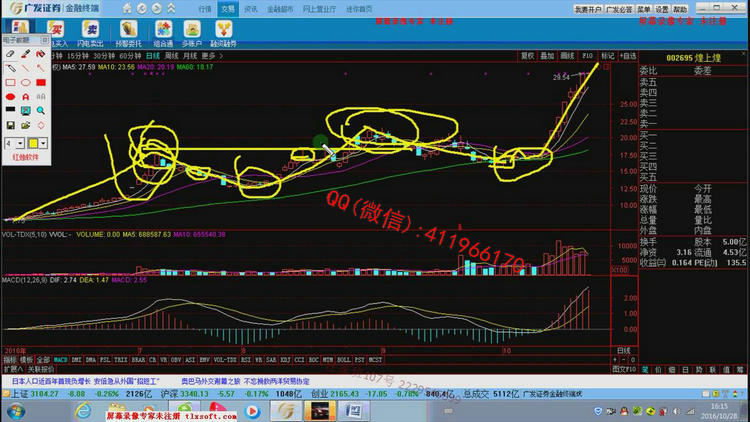The image size is (750, 422).
Task: Select the 15分钟 chart period
Action: pyautogui.click(x=77, y=56)
